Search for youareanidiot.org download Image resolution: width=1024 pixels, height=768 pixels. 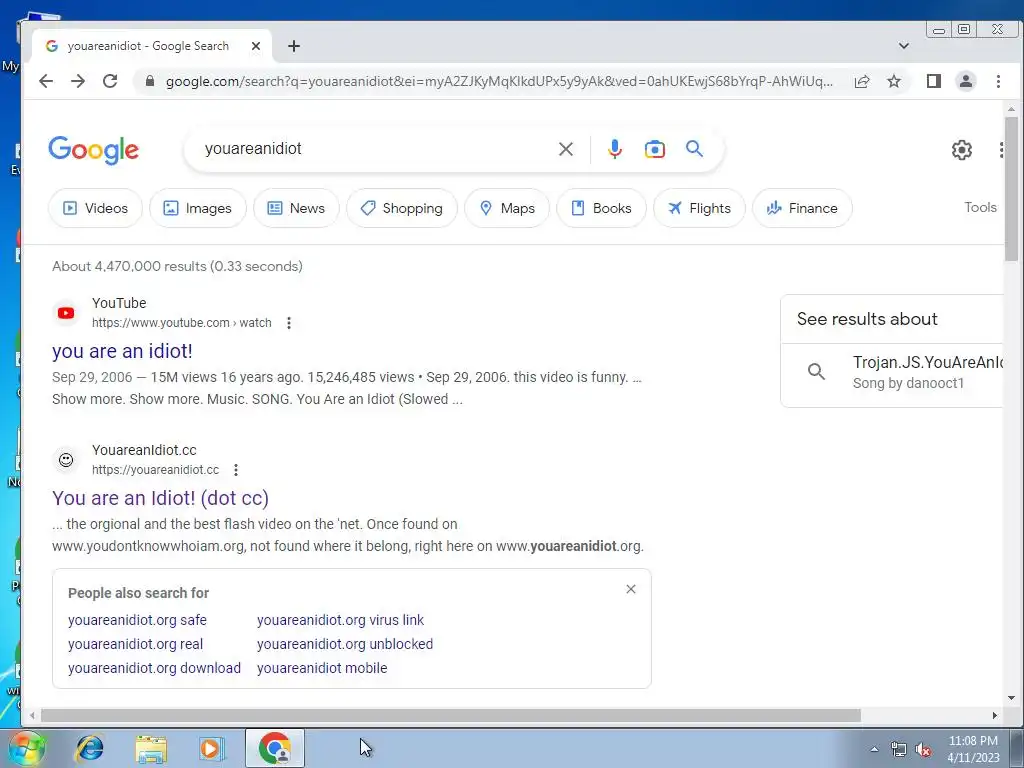pyautogui.click(x=154, y=668)
